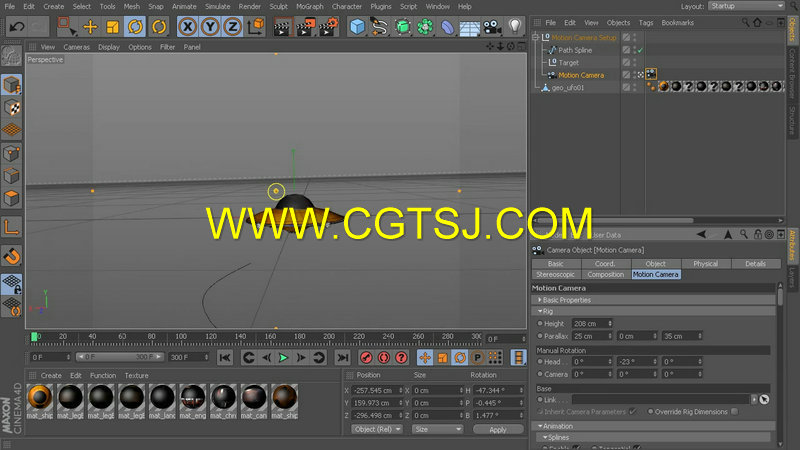800x450 pixels.
Task: Toggle Override Rig Dimensions checkbox
Action: tap(735, 412)
